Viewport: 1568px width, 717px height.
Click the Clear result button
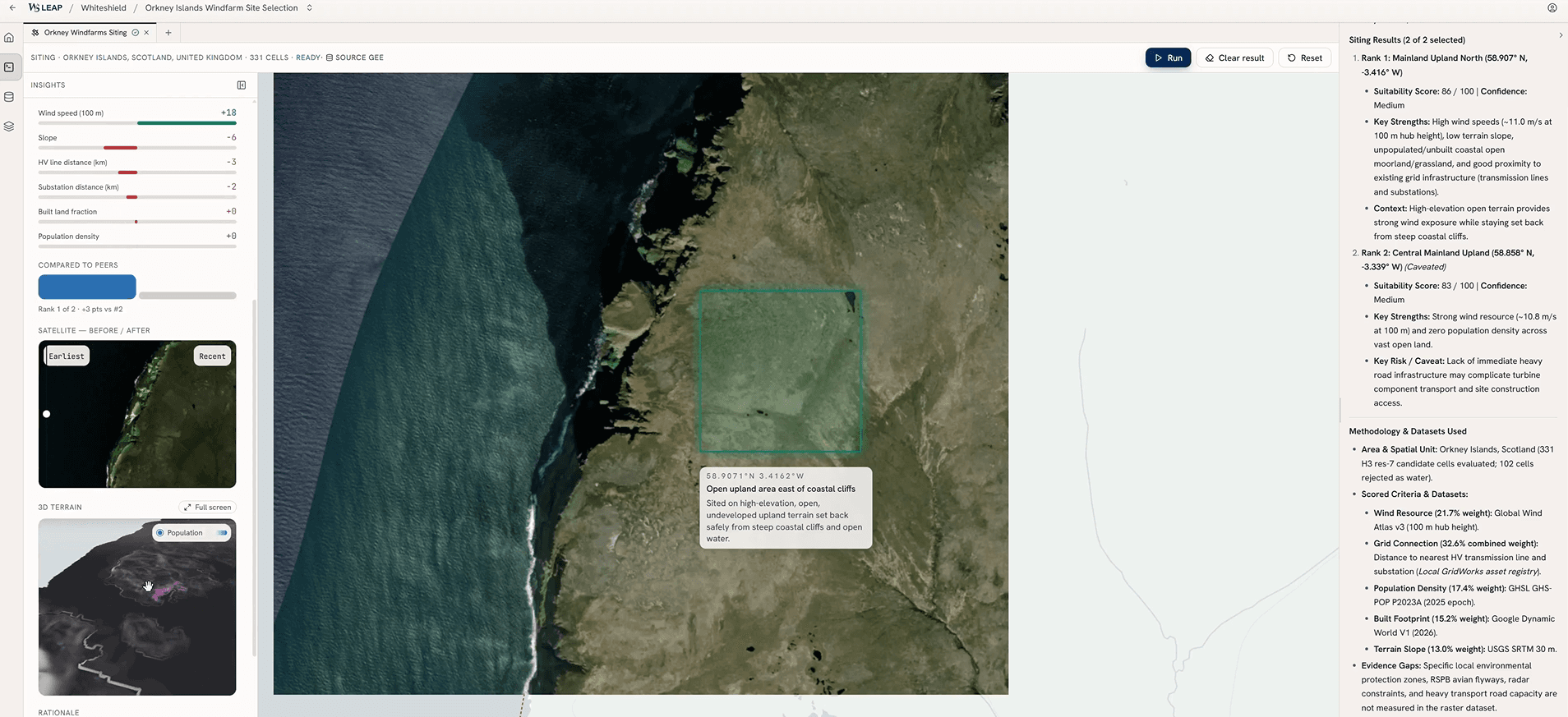pos(1234,57)
